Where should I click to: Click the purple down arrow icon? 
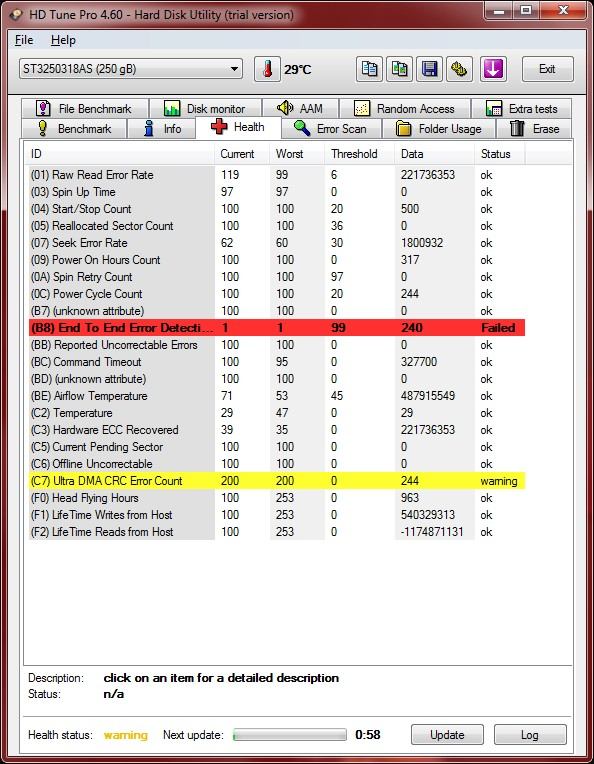[x=493, y=69]
